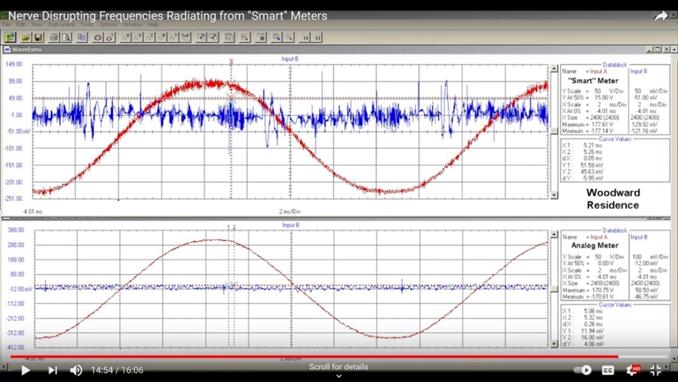This screenshot has height=382, width=678.
Task: Click the Input B label above upper graph
Action: 290,59
